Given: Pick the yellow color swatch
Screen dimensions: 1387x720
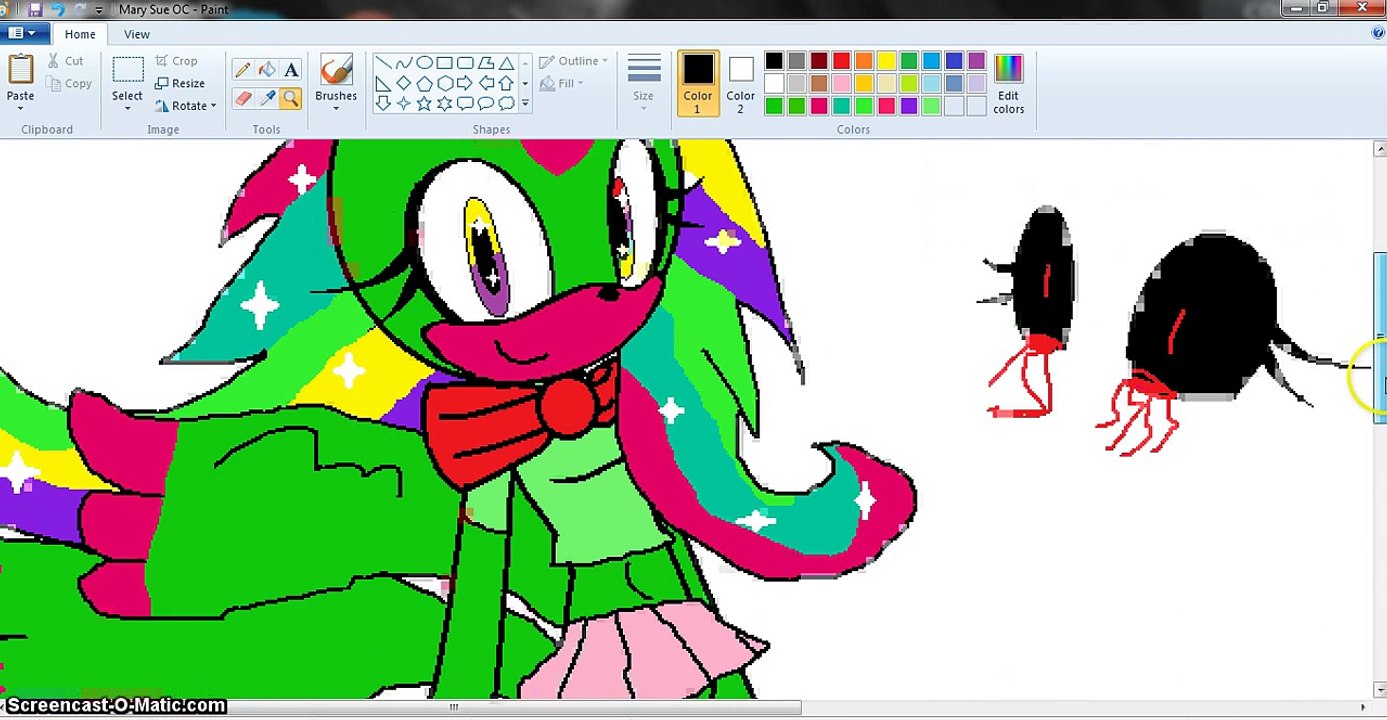Looking at the screenshot, I should [x=886, y=61].
